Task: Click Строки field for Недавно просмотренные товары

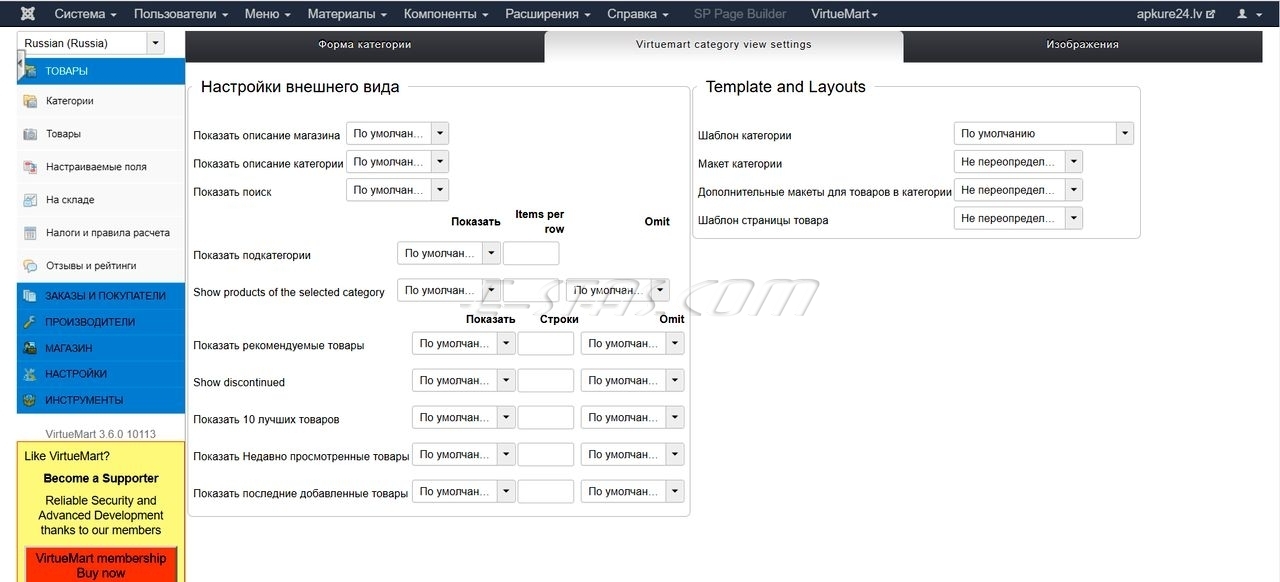Action: tap(546, 454)
